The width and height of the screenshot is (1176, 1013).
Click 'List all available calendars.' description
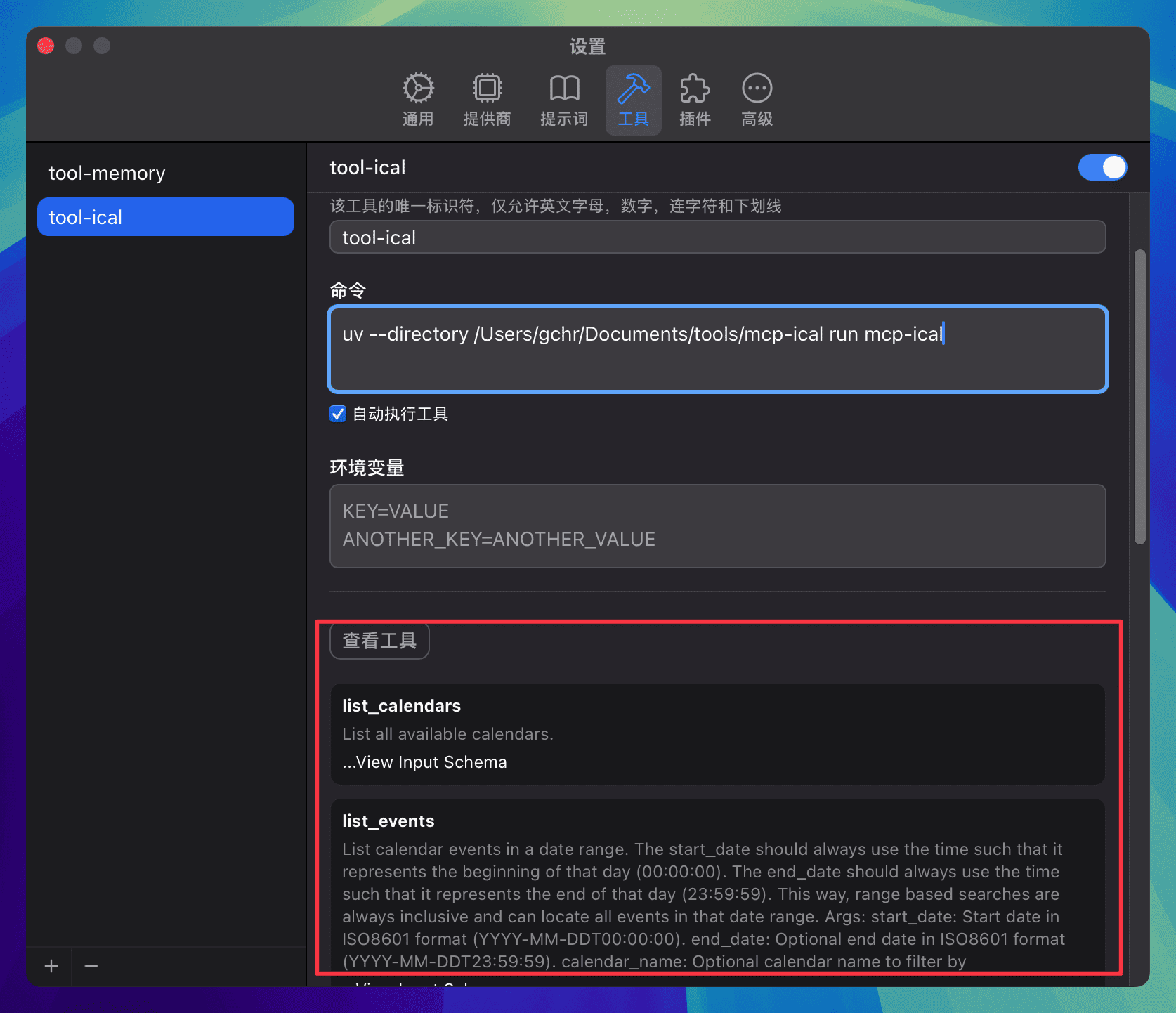[447, 734]
